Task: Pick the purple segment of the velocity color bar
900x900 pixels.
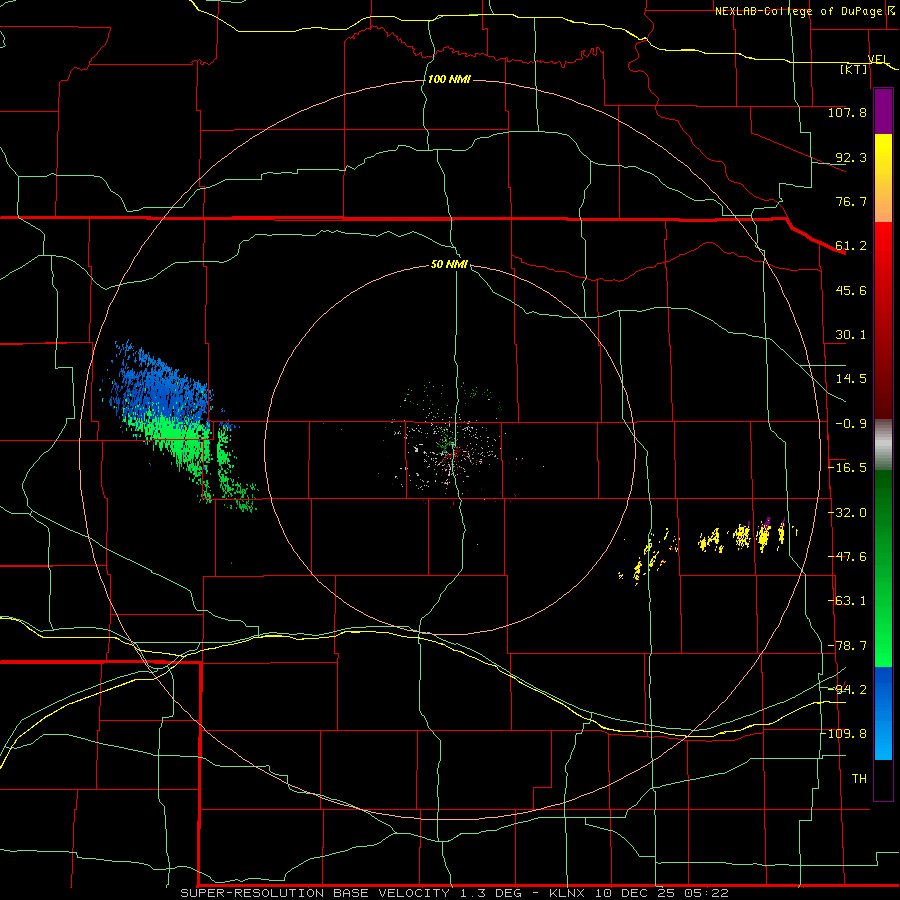Action: [883, 112]
